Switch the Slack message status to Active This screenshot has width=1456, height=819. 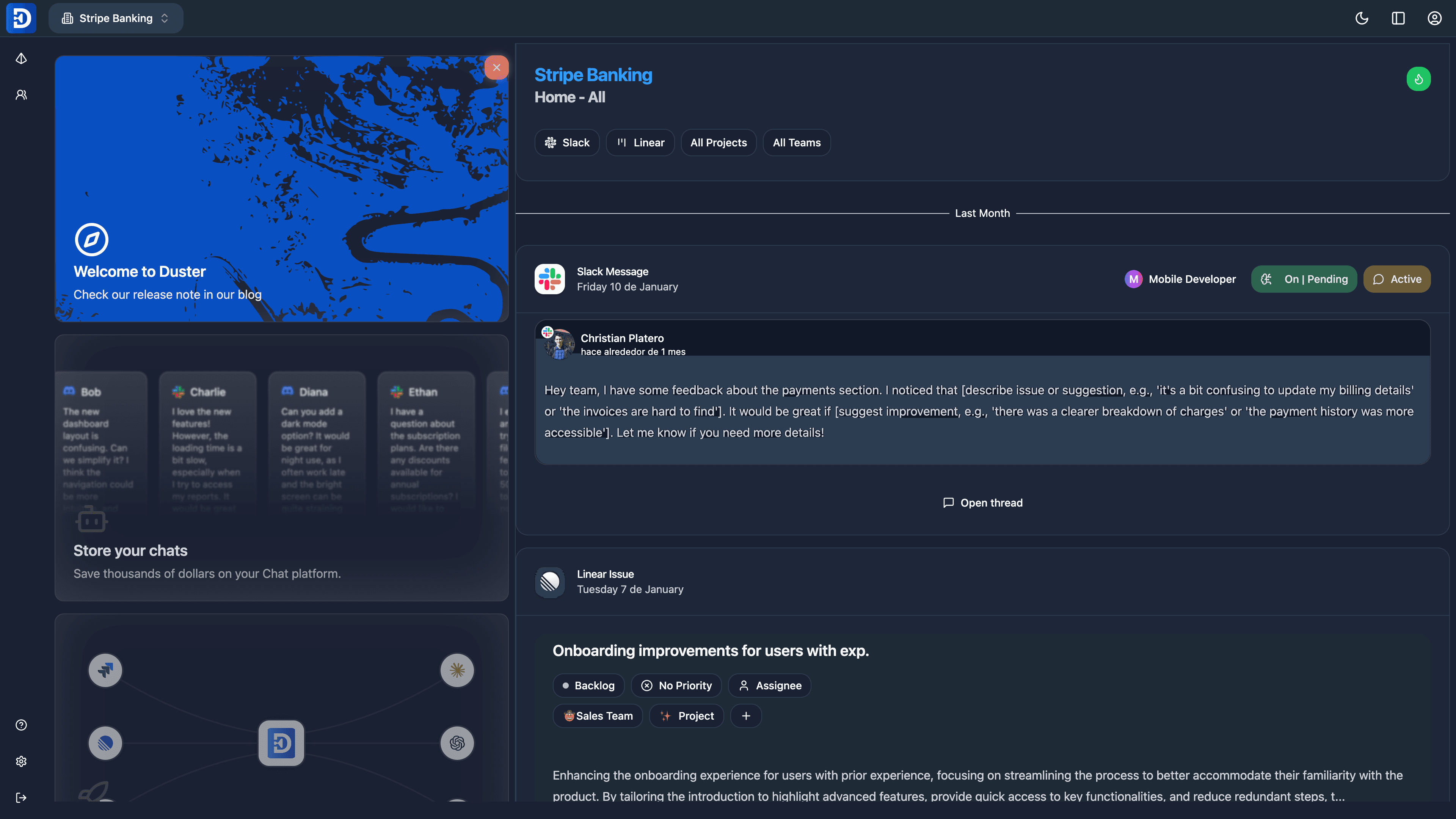click(x=1397, y=279)
